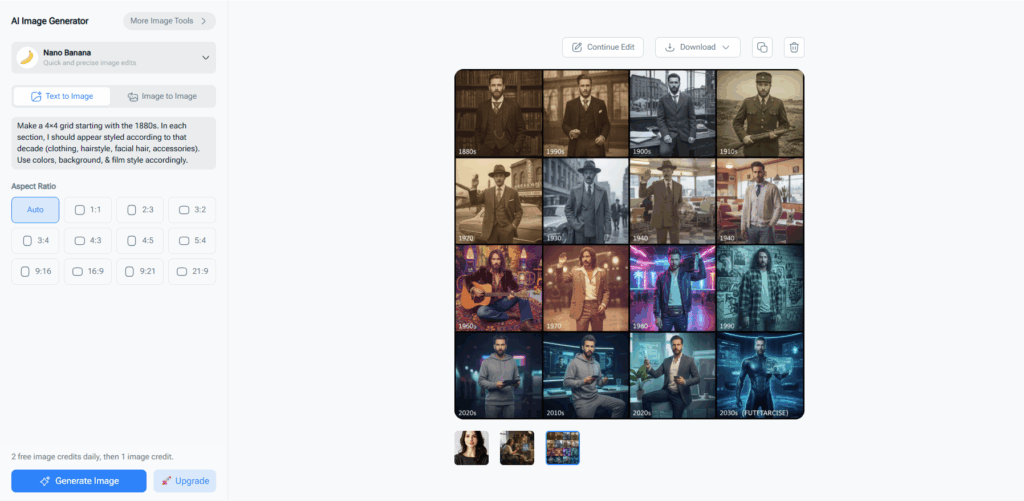Switch to the Text to Image tab
The height and width of the screenshot is (501, 1024).
62,96
